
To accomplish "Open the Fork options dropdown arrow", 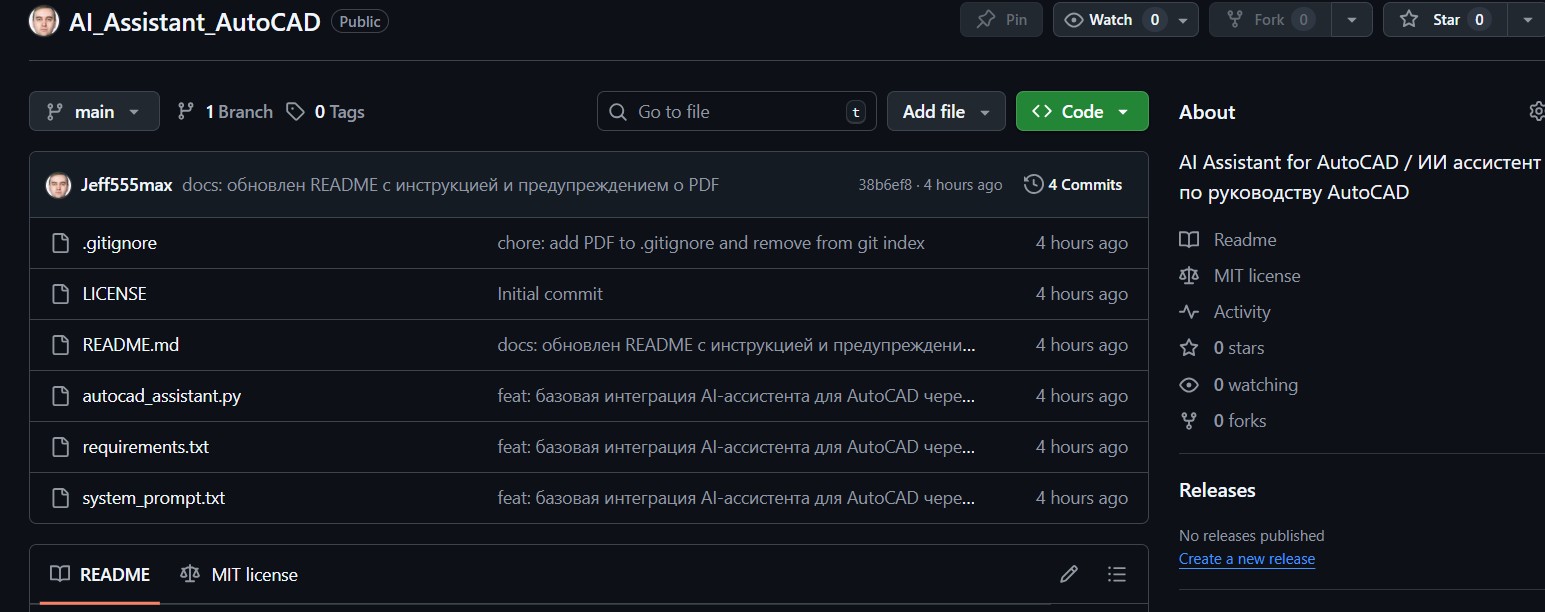I will coord(1352,20).
